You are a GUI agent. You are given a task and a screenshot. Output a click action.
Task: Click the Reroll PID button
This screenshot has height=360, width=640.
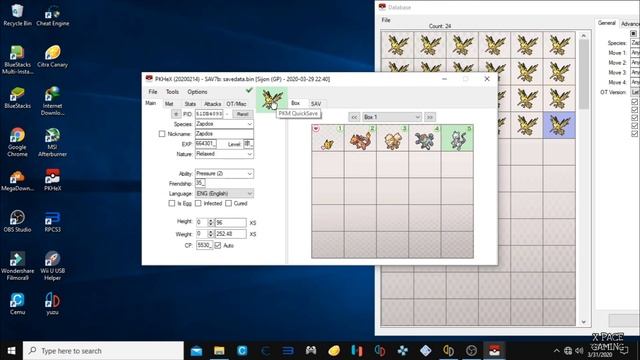pyautogui.click(x=242, y=114)
